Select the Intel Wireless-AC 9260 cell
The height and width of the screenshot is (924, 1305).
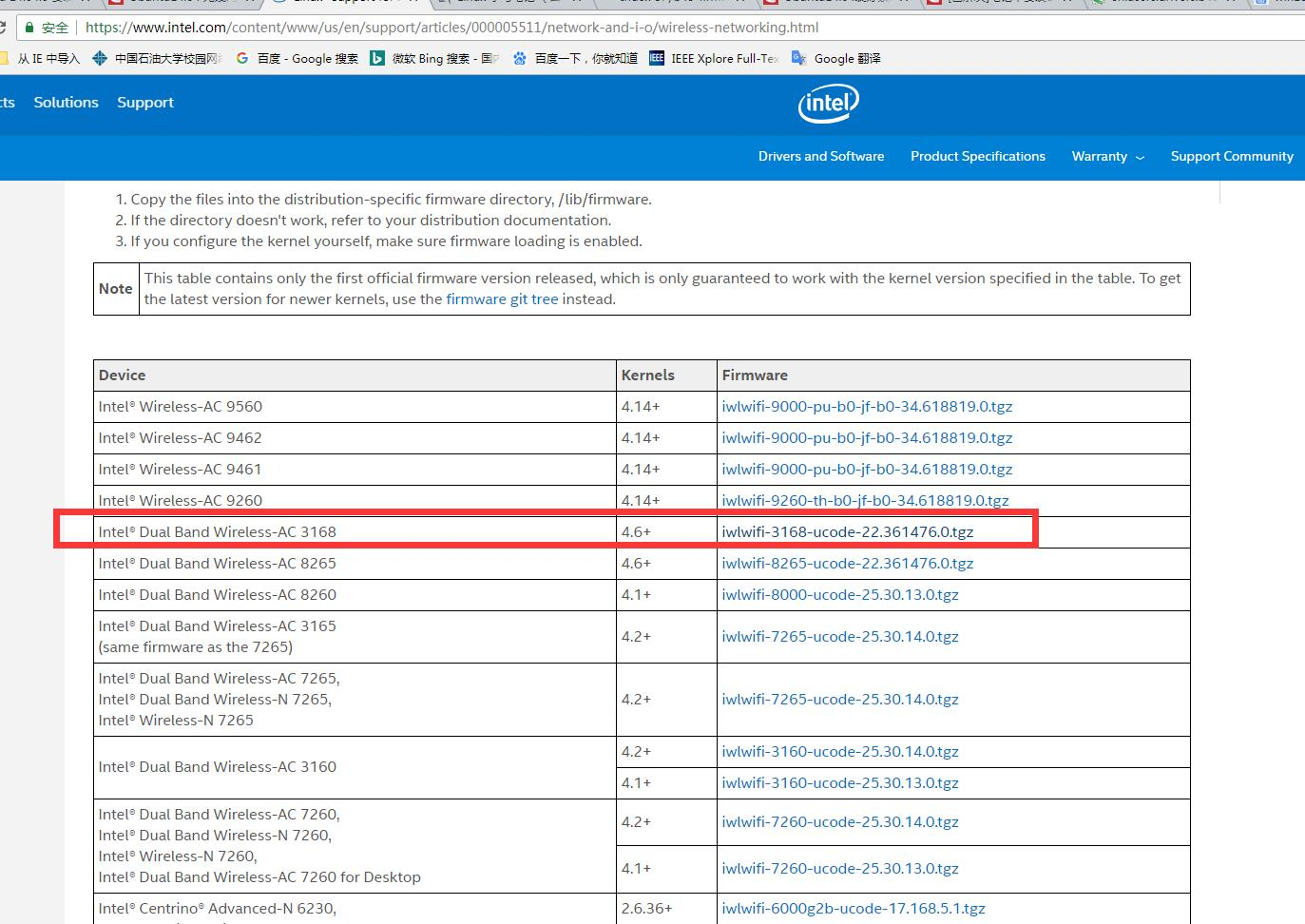pyautogui.click(x=355, y=500)
